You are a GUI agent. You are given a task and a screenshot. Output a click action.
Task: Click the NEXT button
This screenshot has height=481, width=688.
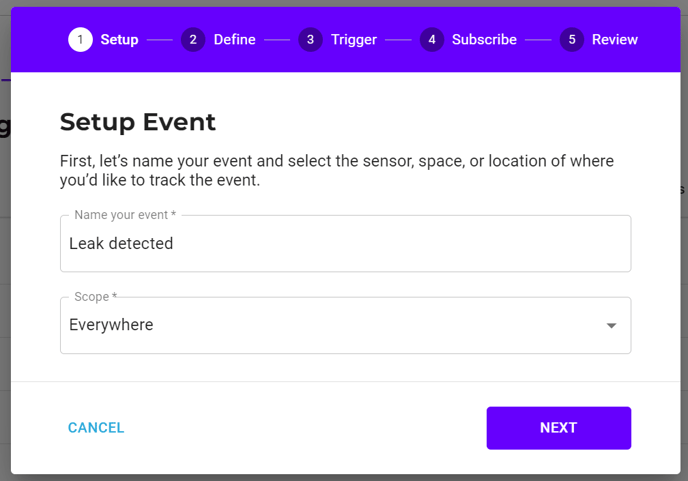[559, 428]
